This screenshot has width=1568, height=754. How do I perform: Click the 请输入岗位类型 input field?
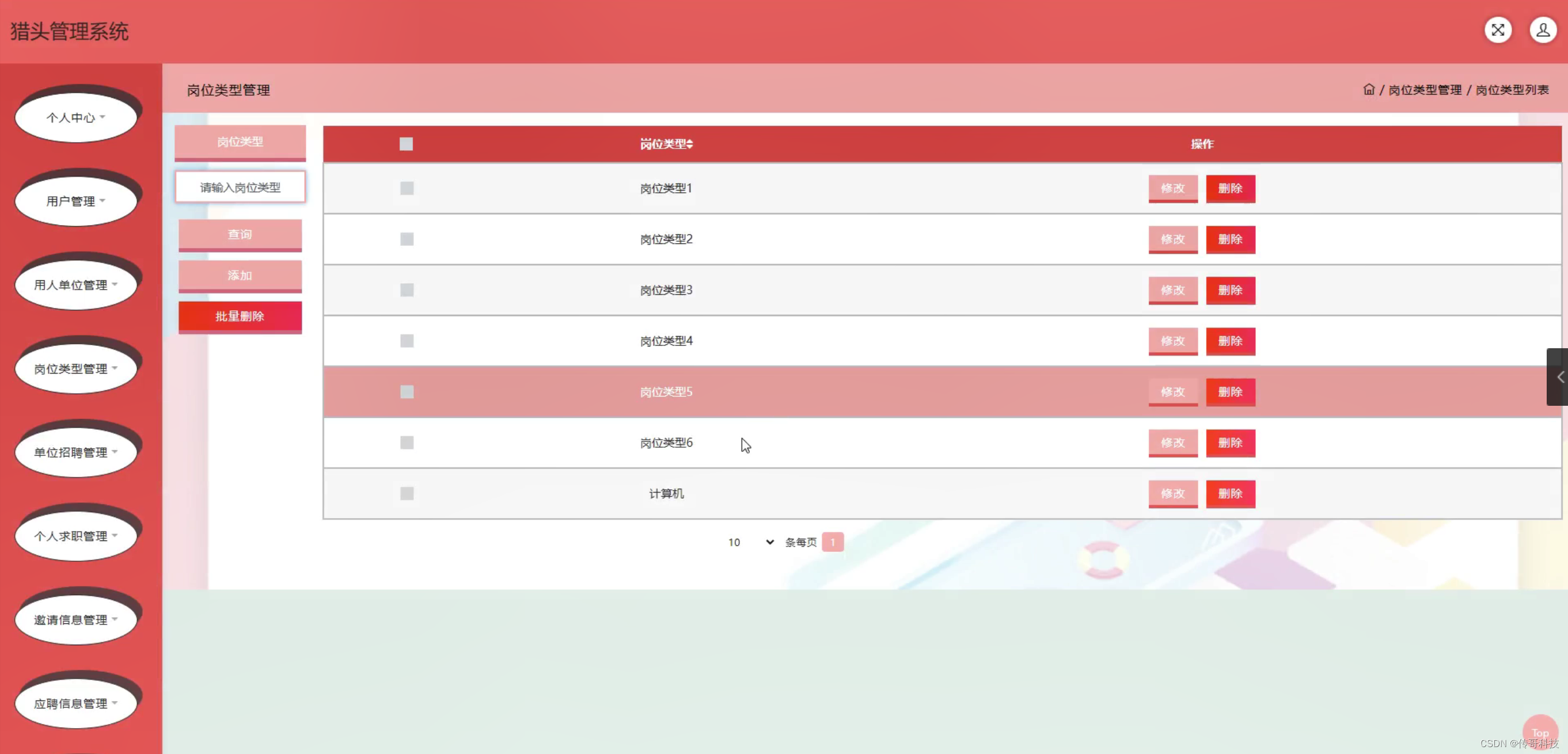[x=240, y=188]
